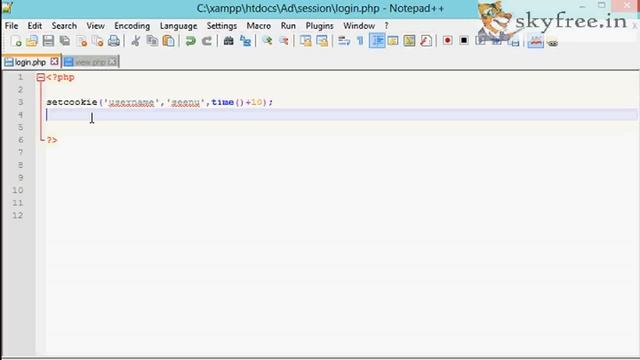
Task: Cut selection with scissors icon
Action: point(136,41)
